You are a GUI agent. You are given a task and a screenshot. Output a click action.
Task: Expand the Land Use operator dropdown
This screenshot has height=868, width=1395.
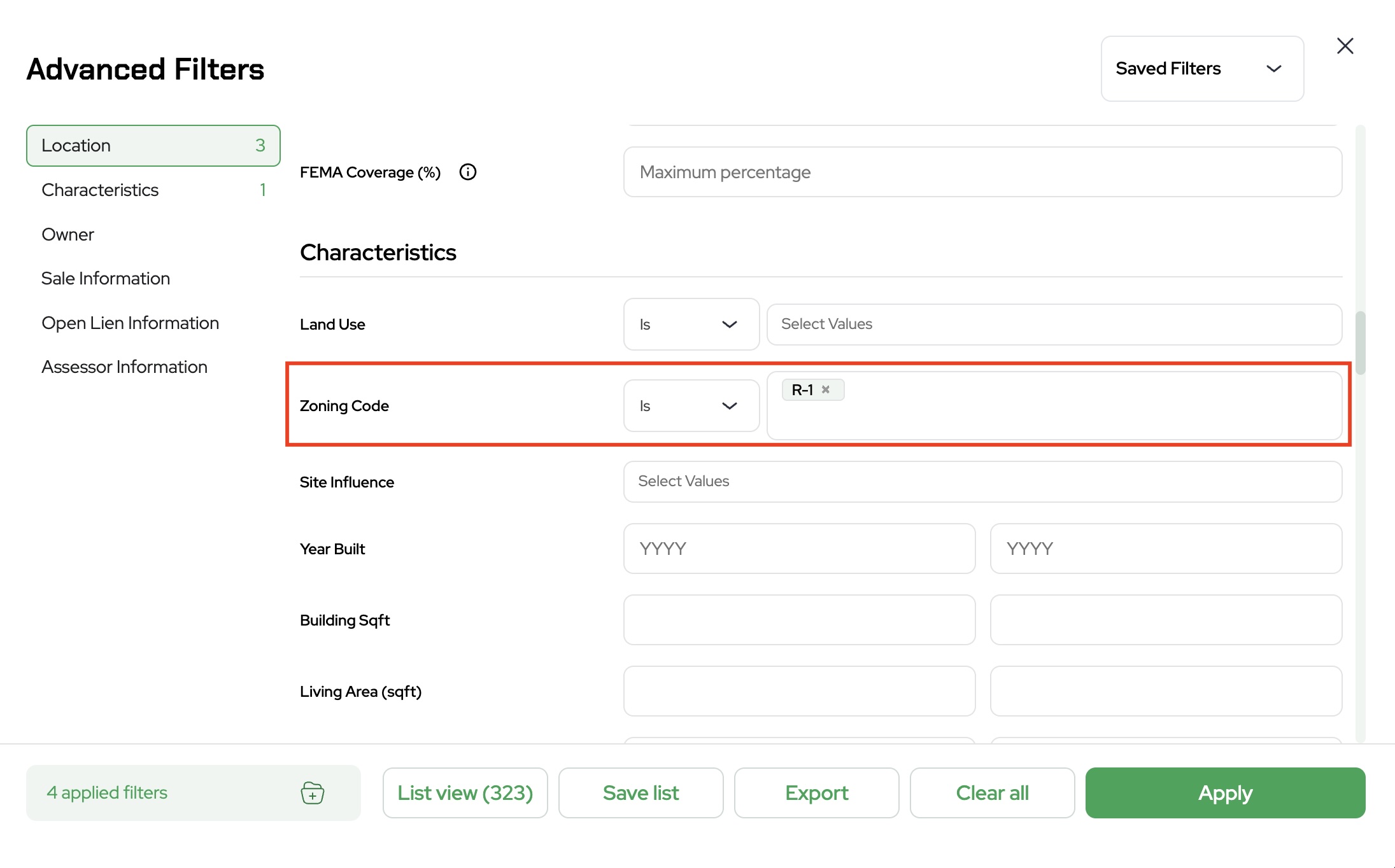691,325
